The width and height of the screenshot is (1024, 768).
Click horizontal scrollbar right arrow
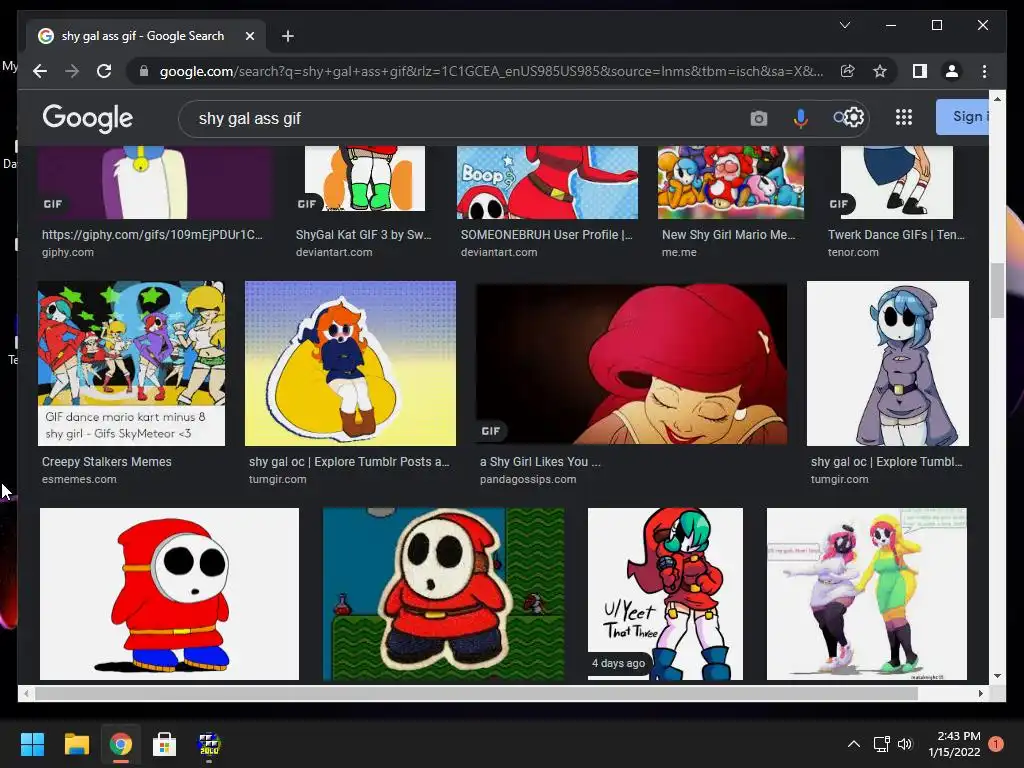980,694
